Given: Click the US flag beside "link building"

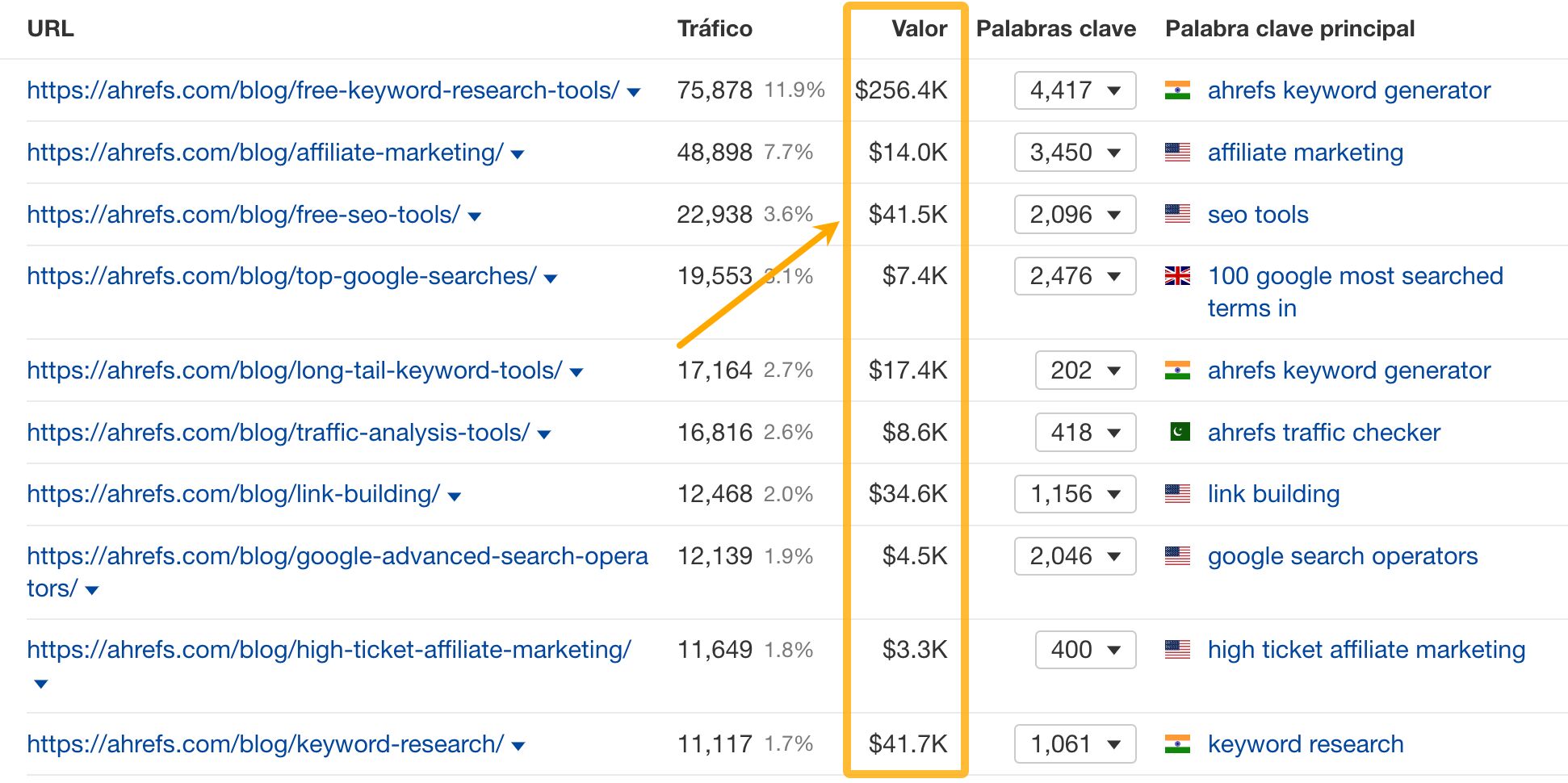Looking at the screenshot, I should click(1179, 493).
